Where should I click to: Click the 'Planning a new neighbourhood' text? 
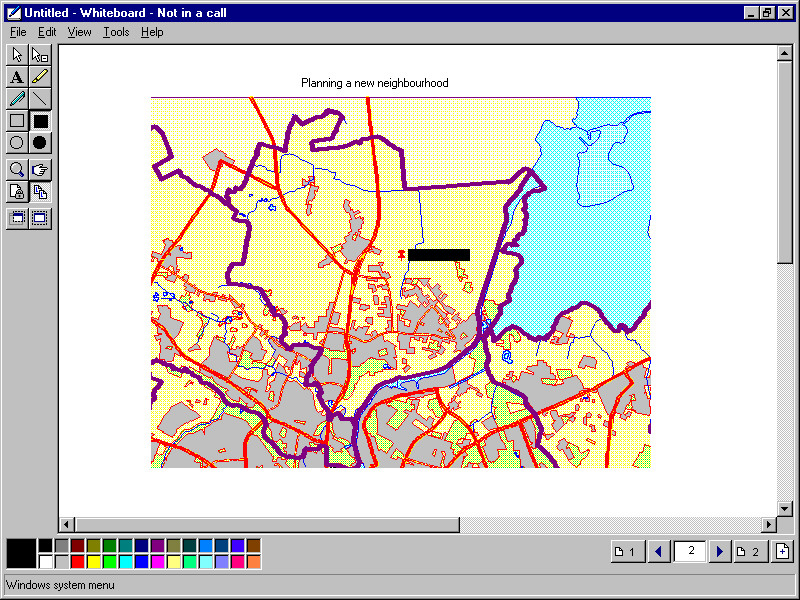[374, 83]
